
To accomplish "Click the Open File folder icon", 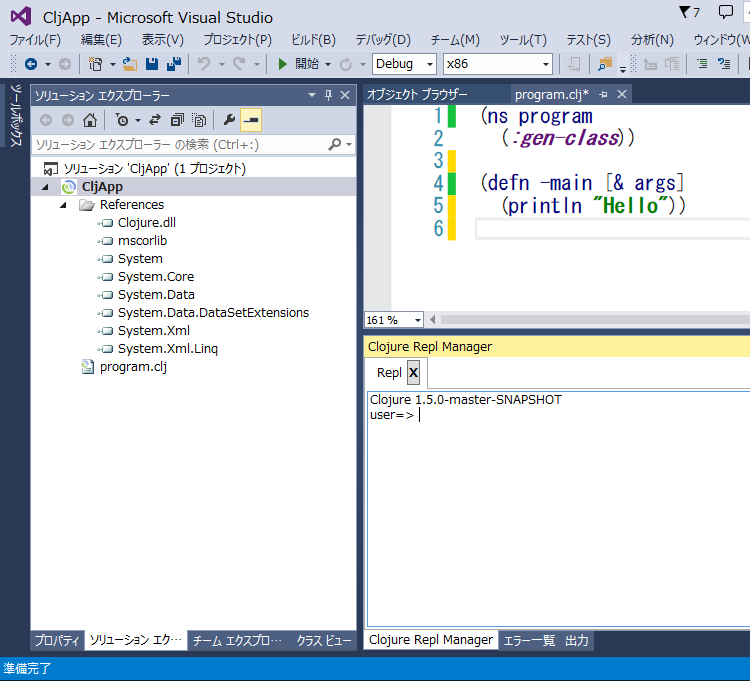I will click(x=130, y=64).
